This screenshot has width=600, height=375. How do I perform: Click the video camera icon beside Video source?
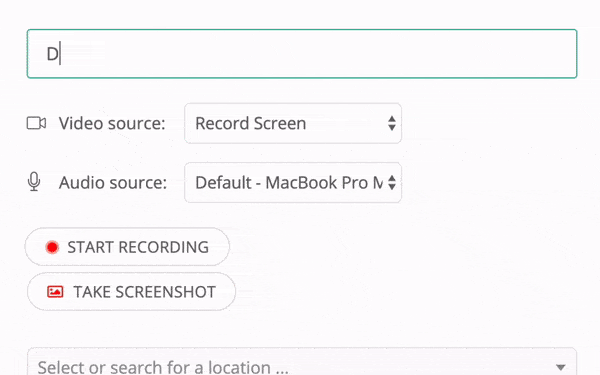click(36, 123)
